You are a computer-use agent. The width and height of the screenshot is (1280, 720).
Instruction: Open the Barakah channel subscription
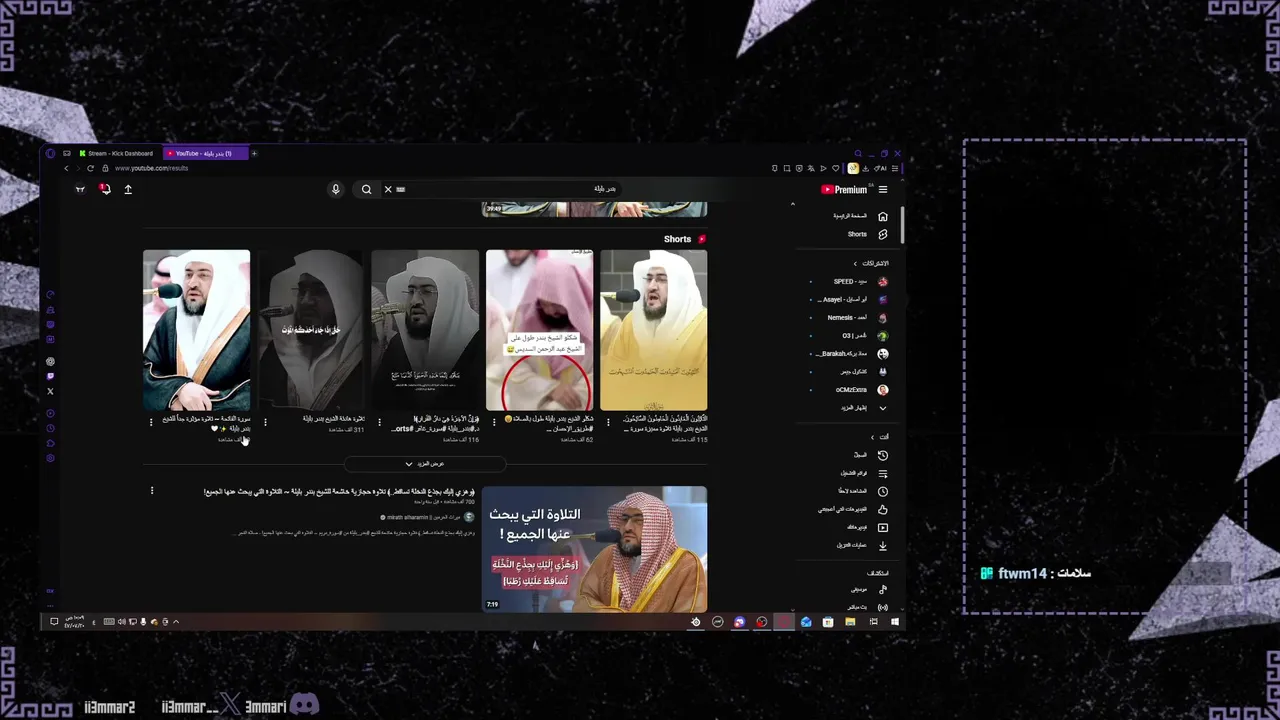tap(855, 354)
